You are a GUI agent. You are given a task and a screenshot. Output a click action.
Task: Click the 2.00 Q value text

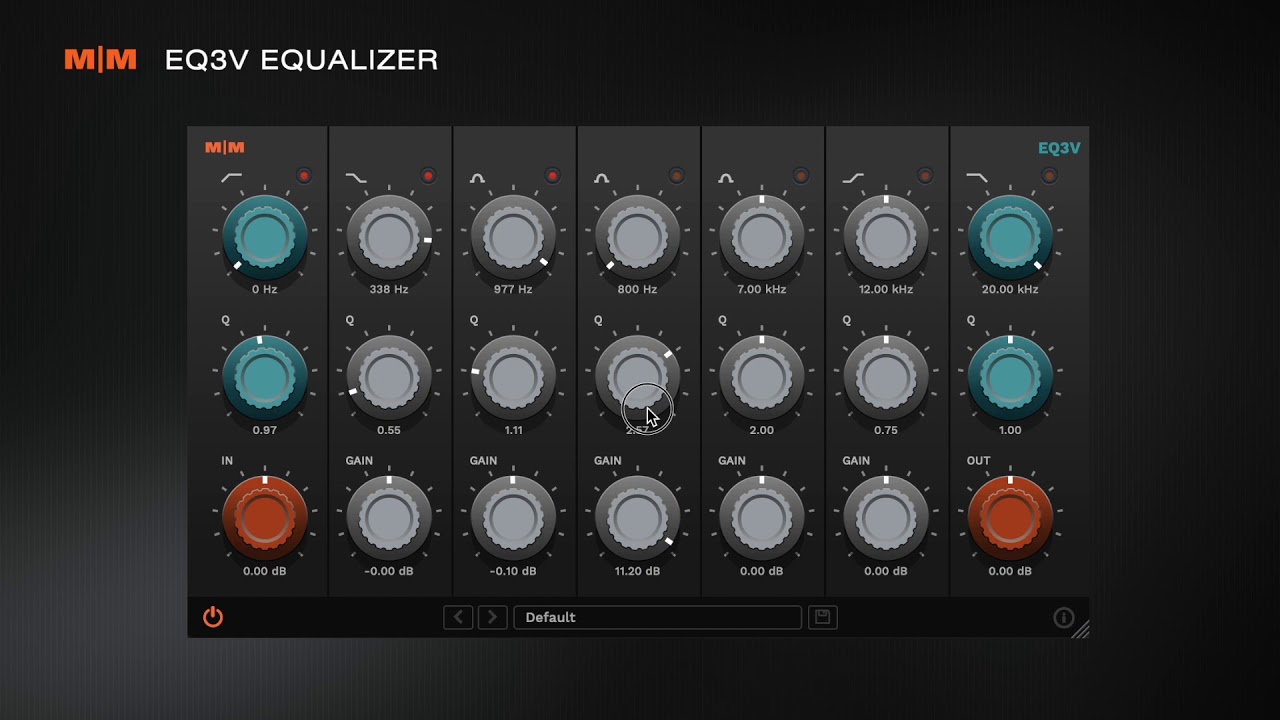(x=761, y=430)
